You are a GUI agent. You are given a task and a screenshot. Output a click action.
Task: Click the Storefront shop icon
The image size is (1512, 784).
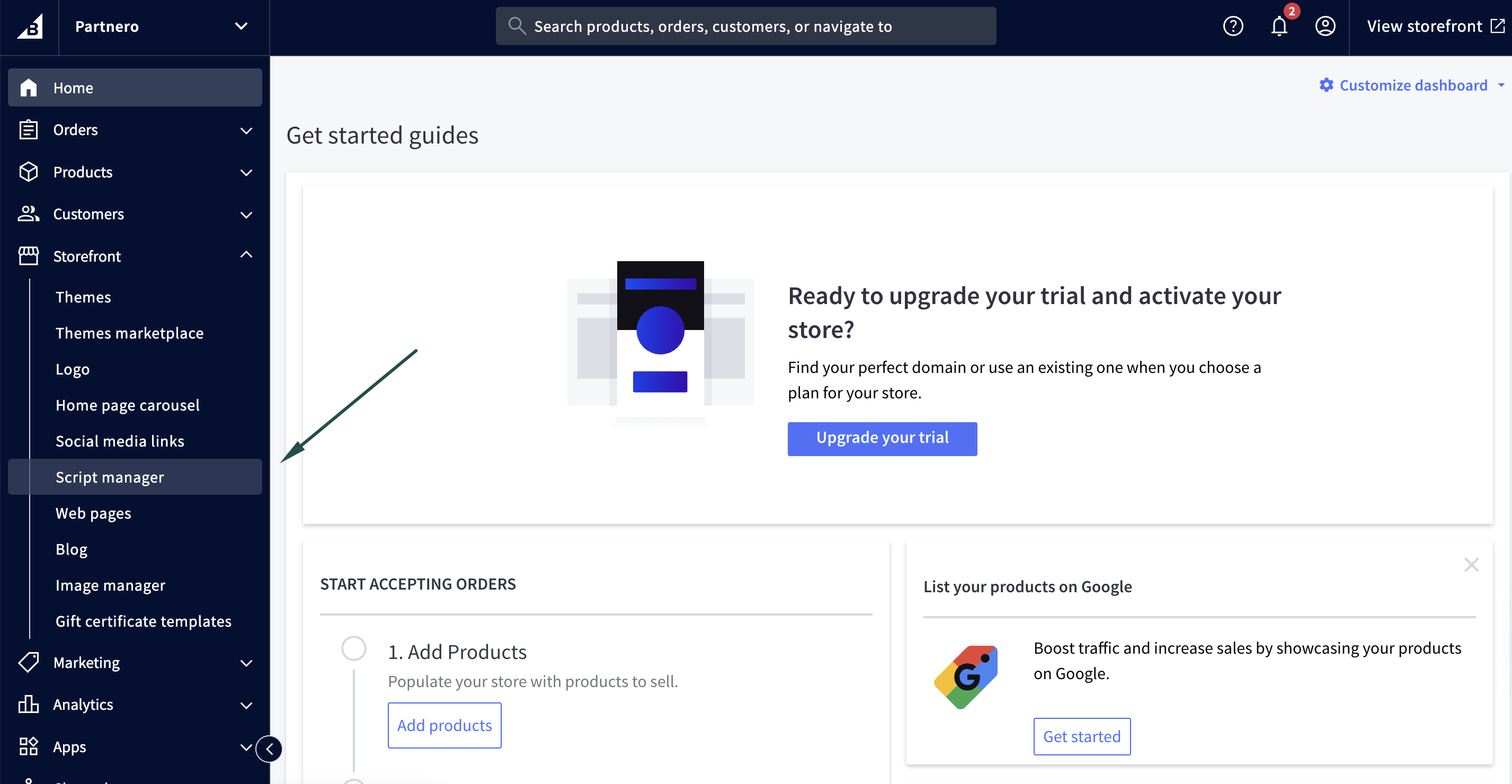pyautogui.click(x=28, y=256)
